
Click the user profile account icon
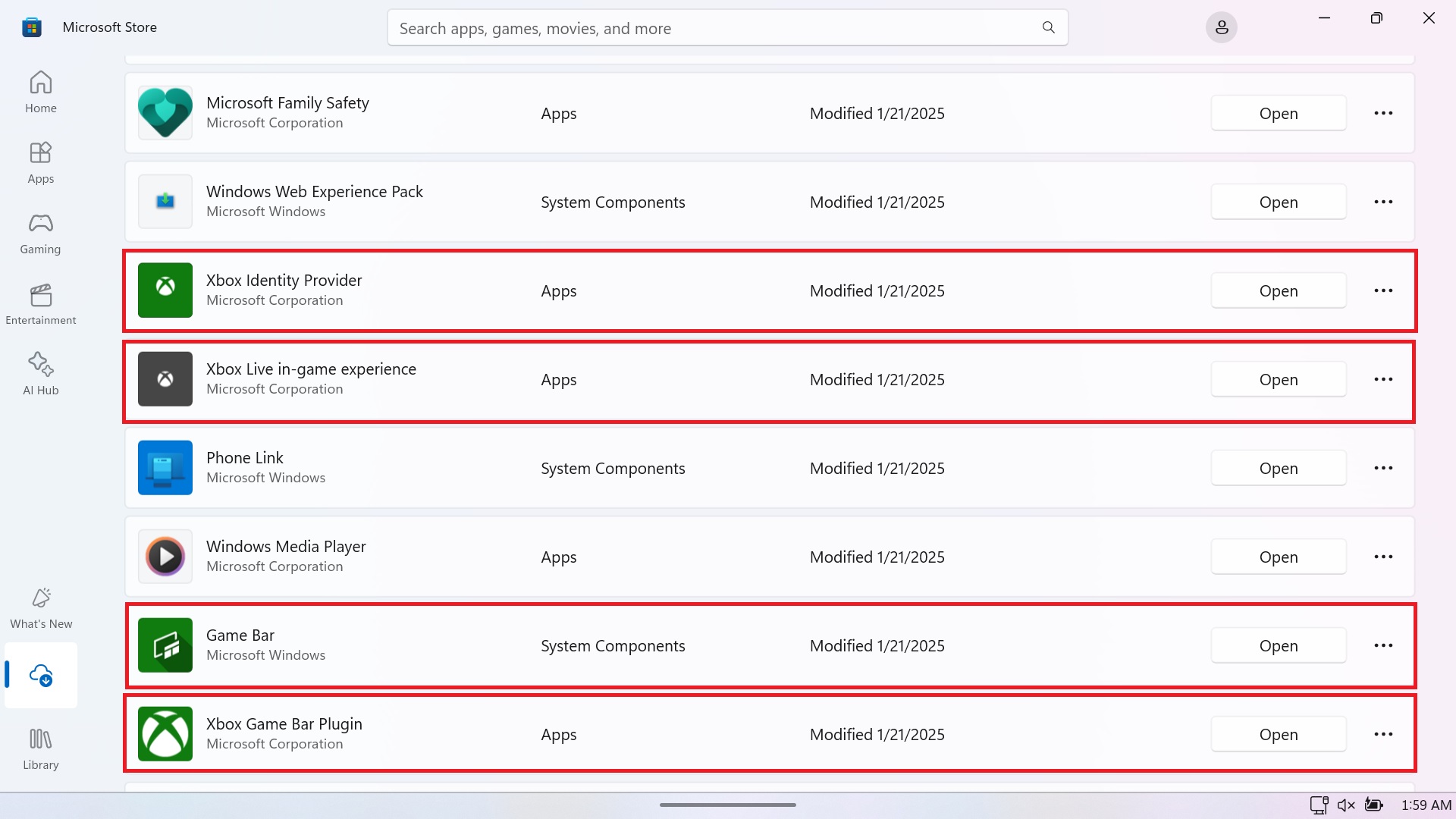1221,28
